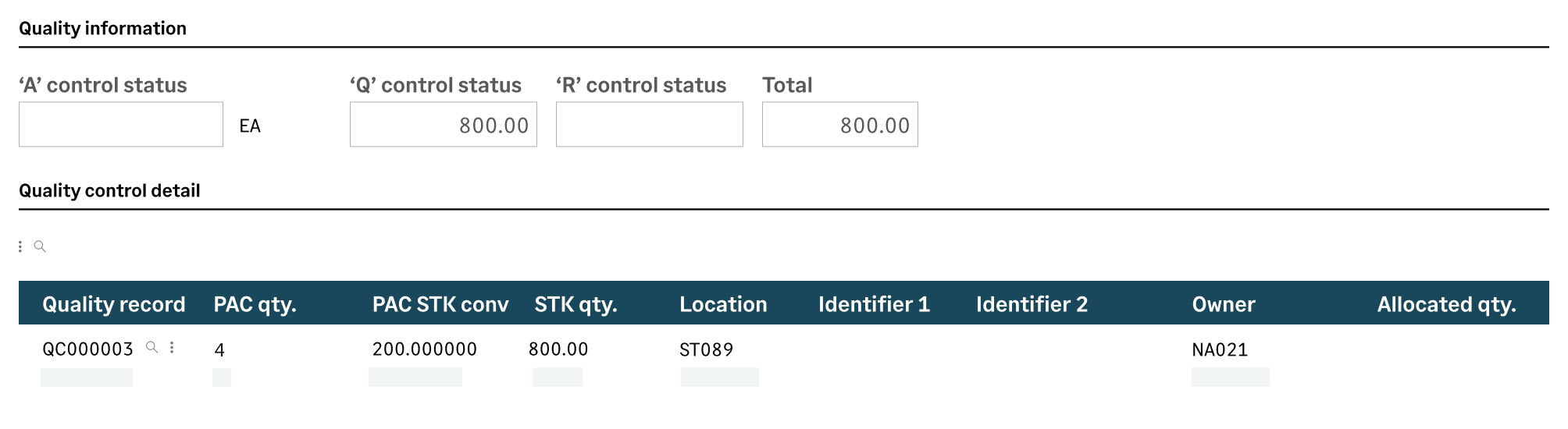Open the grid actions three-dot menu

click(20, 246)
